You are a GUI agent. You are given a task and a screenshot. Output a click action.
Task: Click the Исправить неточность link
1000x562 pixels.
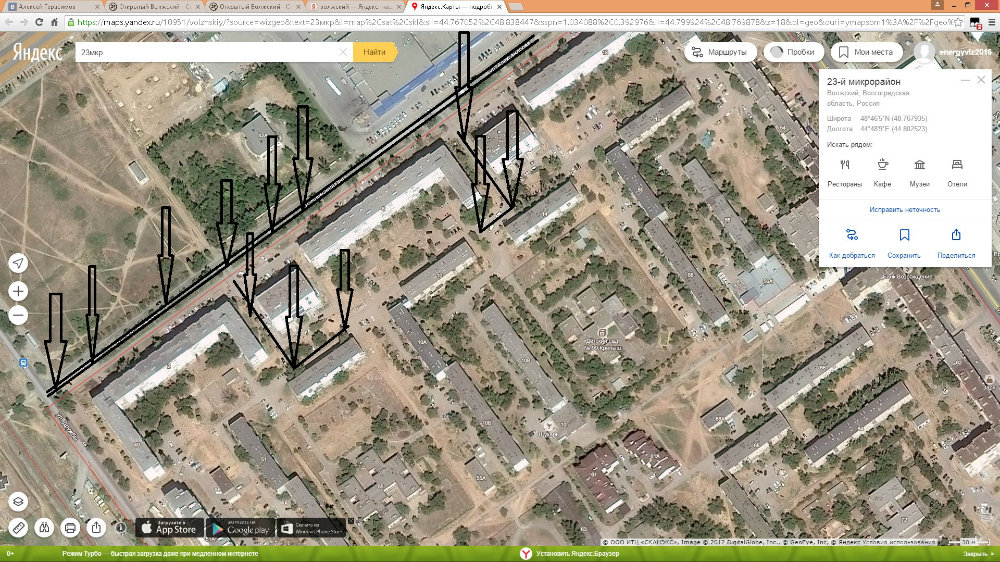click(x=904, y=210)
